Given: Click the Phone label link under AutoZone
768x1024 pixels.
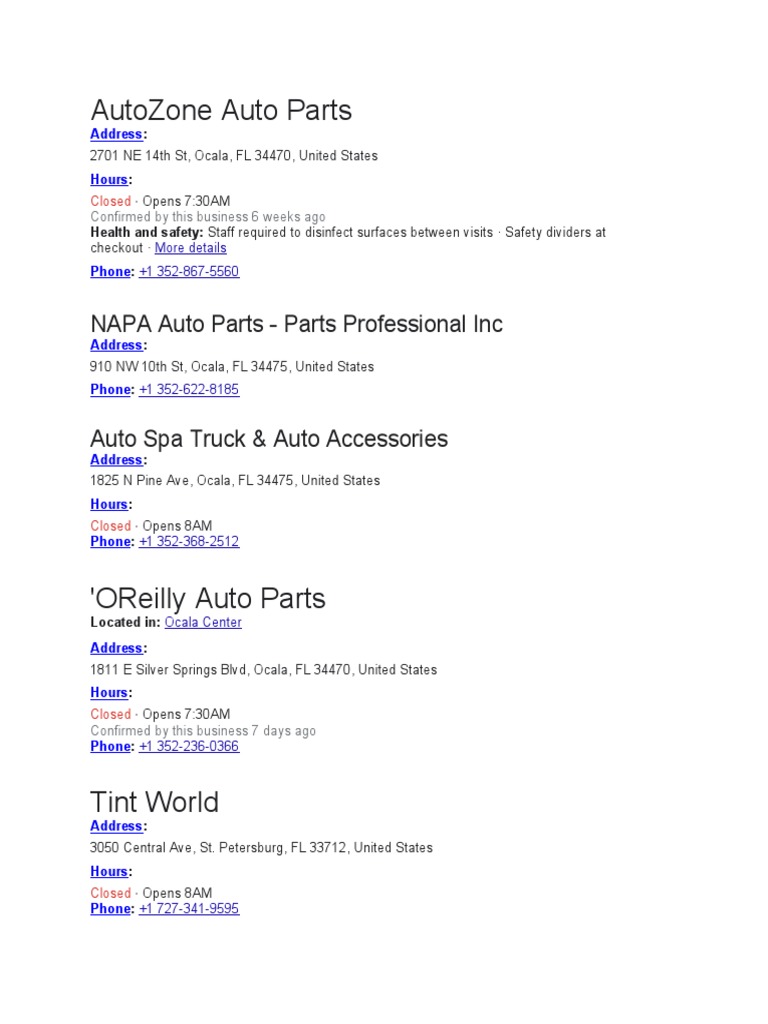Looking at the screenshot, I should [x=110, y=272].
